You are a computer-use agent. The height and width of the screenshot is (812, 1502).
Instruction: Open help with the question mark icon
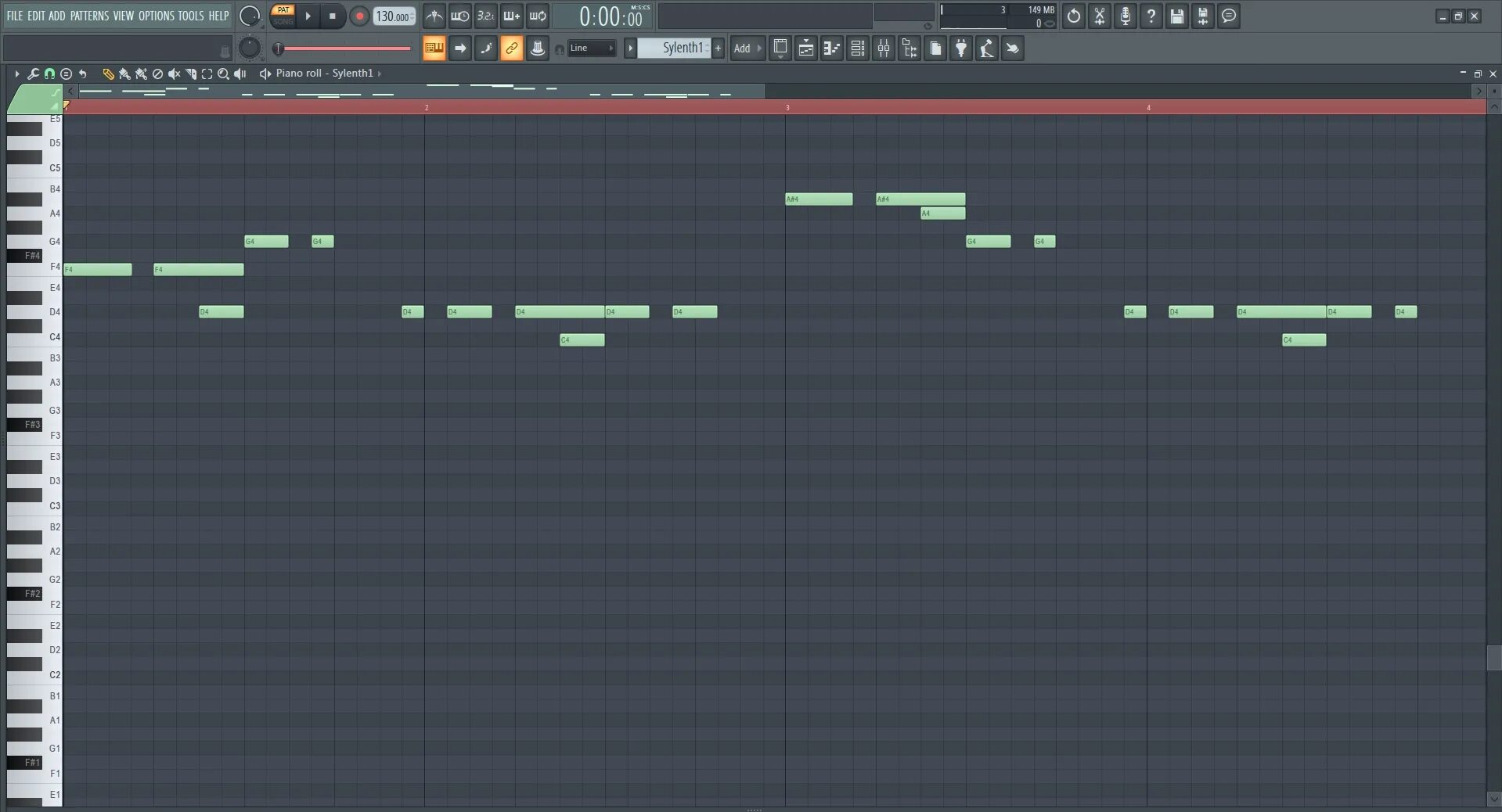point(1151,16)
